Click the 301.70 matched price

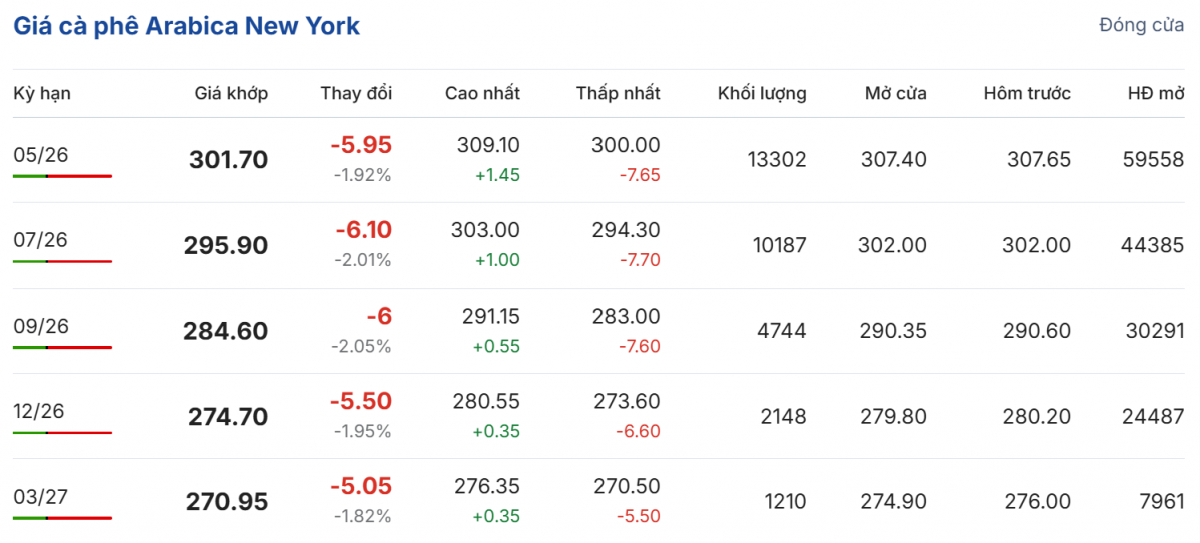click(x=228, y=160)
